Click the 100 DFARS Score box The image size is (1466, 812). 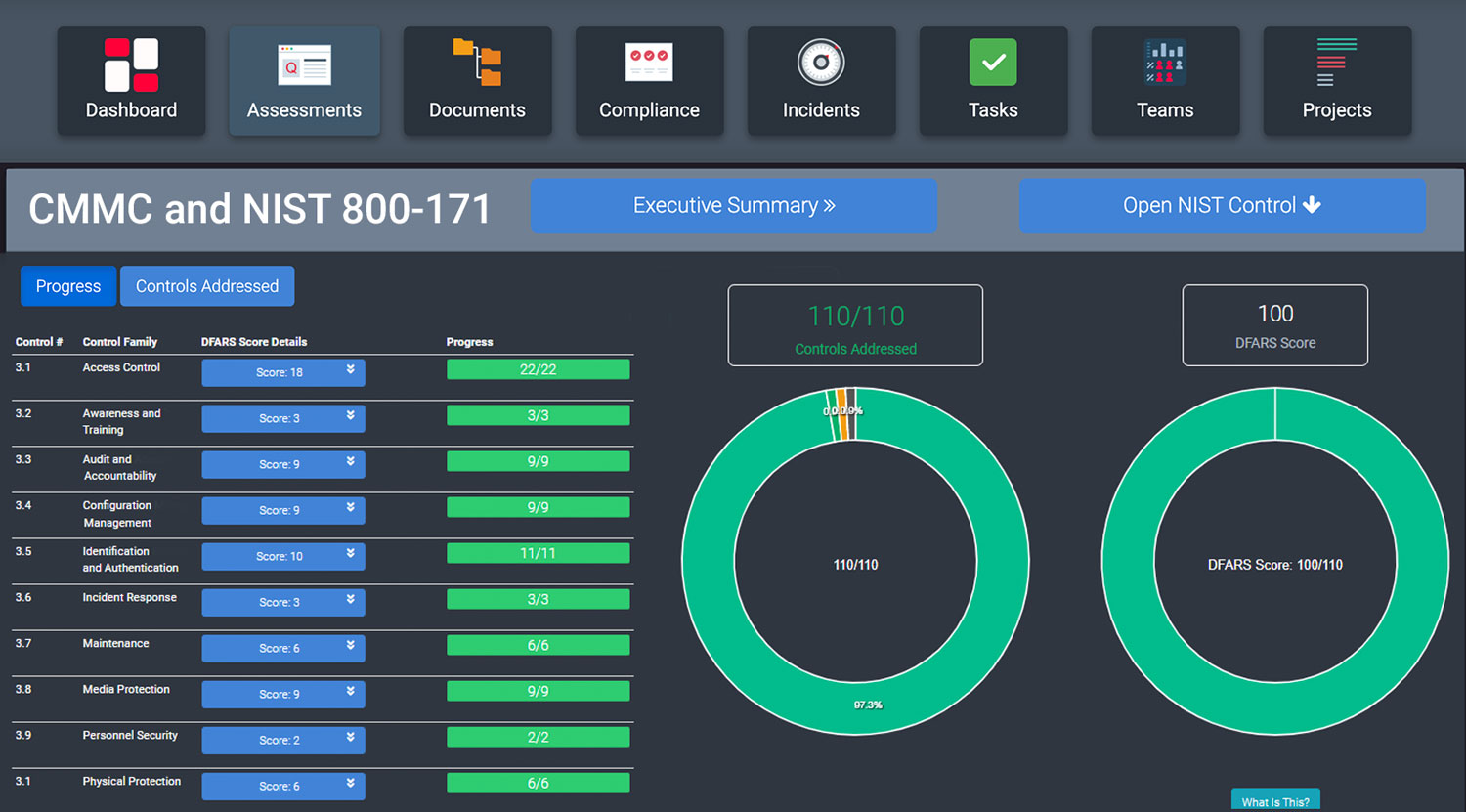pyautogui.click(x=1275, y=325)
